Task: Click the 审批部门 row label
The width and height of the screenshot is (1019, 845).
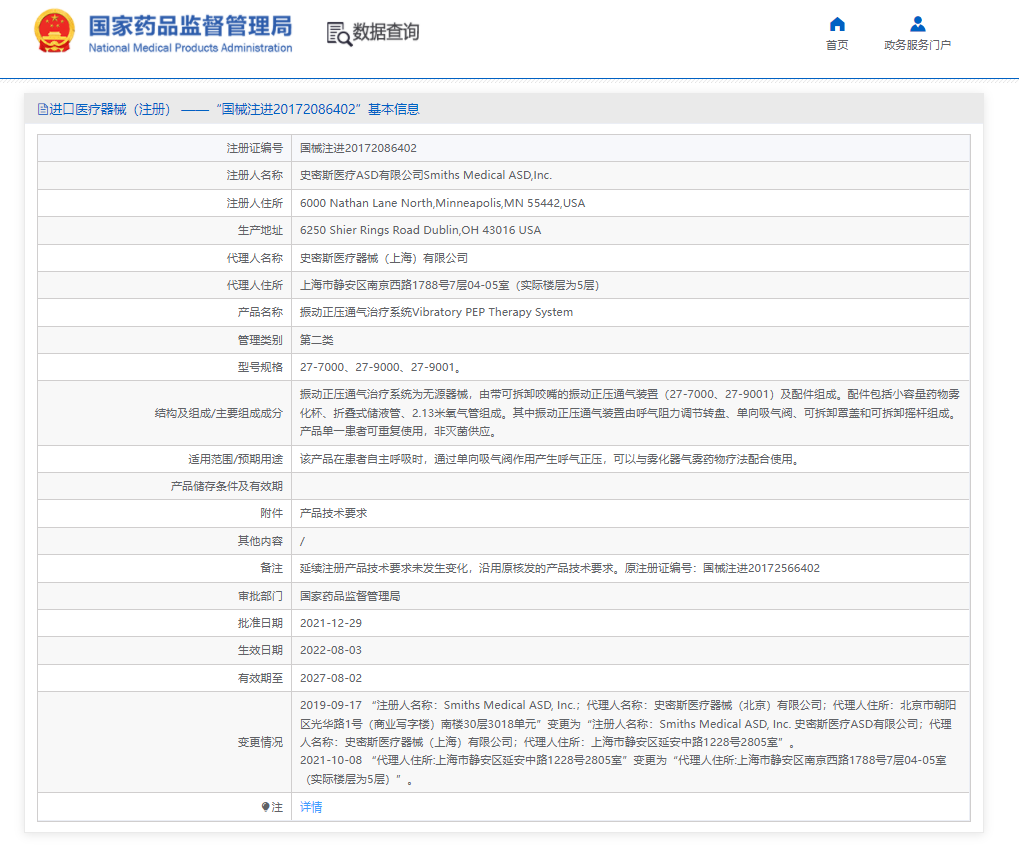Action: (x=260, y=596)
